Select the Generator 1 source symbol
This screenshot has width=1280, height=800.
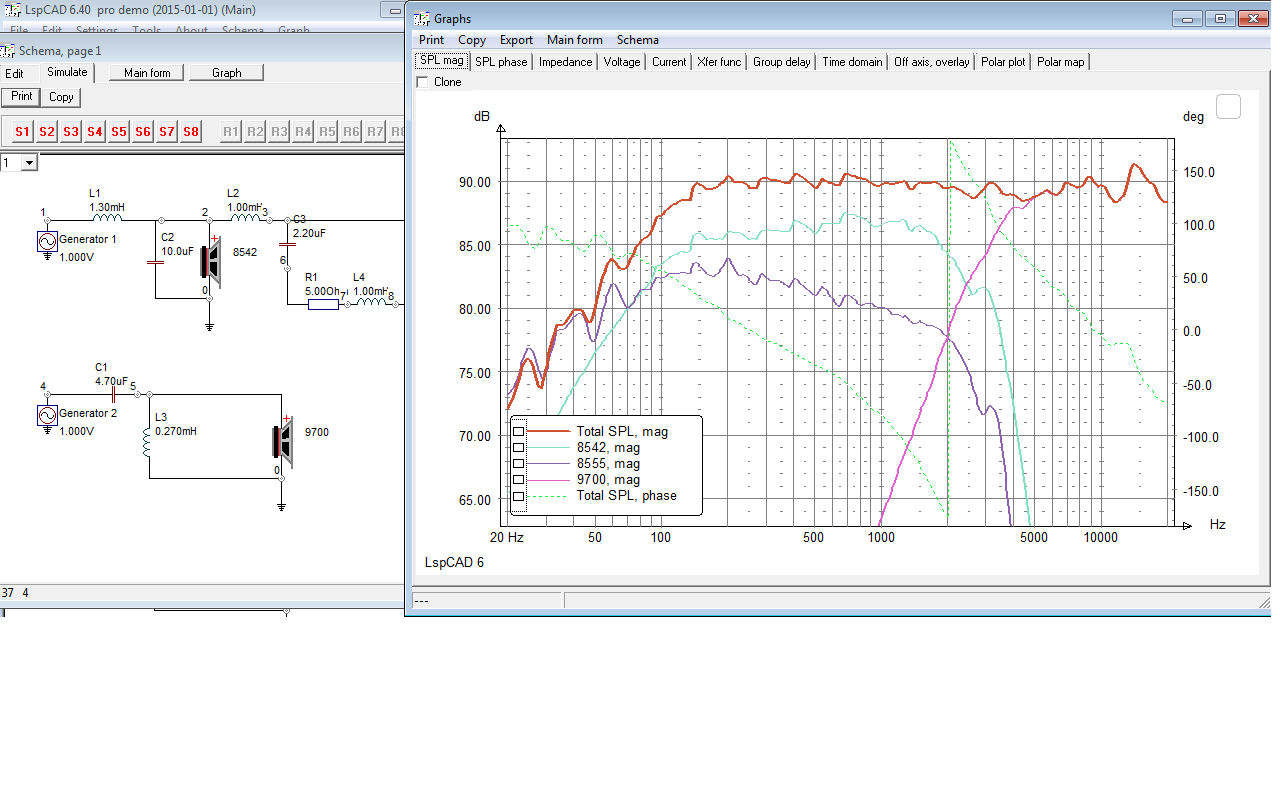pyautogui.click(x=46, y=241)
